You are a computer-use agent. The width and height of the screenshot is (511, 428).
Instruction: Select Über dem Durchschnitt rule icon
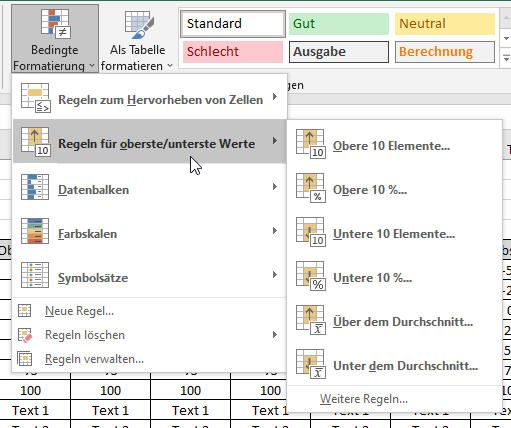(x=311, y=320)
